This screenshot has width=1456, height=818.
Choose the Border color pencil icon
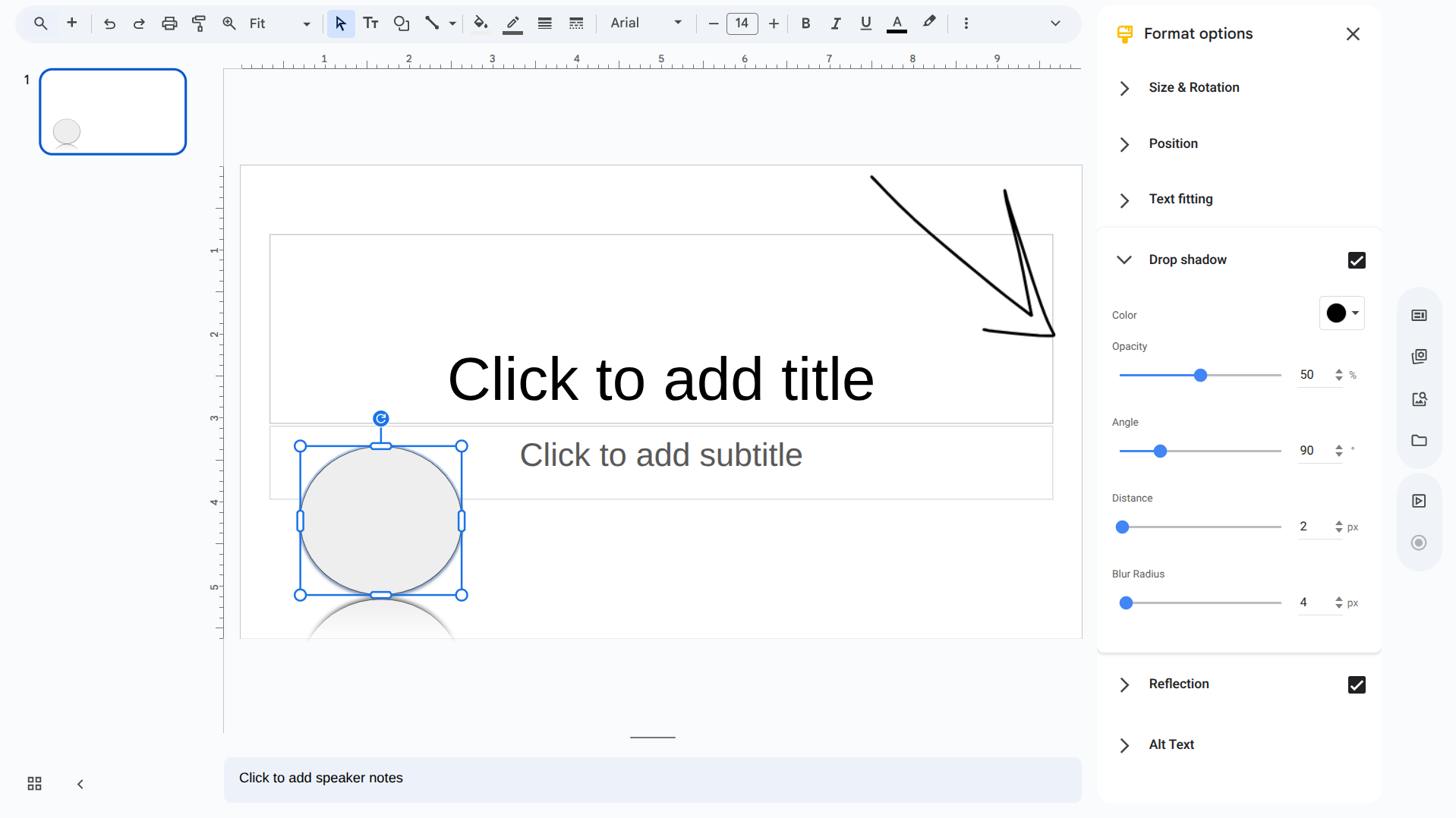pyautogui.click(x=512, y=24)
